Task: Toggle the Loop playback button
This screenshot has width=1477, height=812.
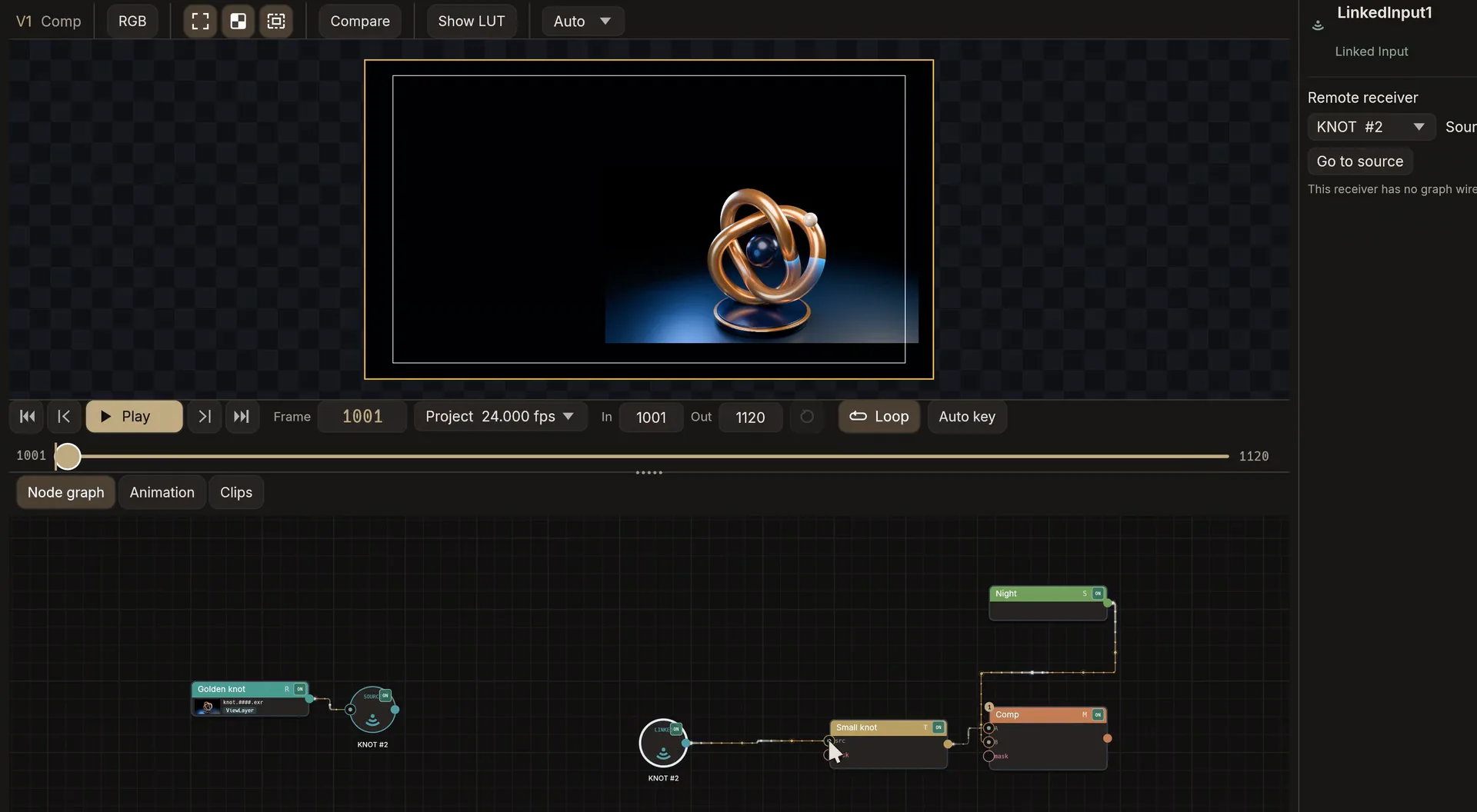Action: pos(879,416)
